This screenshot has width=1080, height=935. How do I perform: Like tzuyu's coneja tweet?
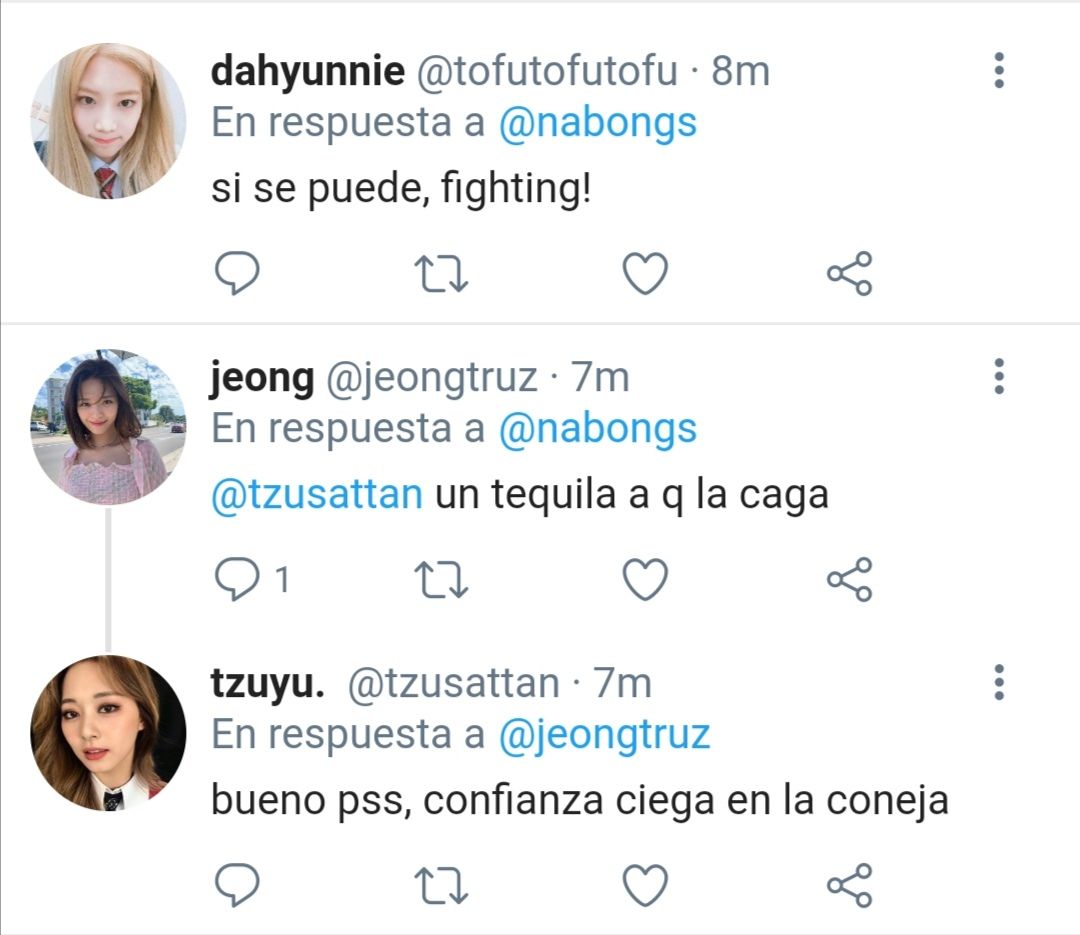[x=645, y=885]
